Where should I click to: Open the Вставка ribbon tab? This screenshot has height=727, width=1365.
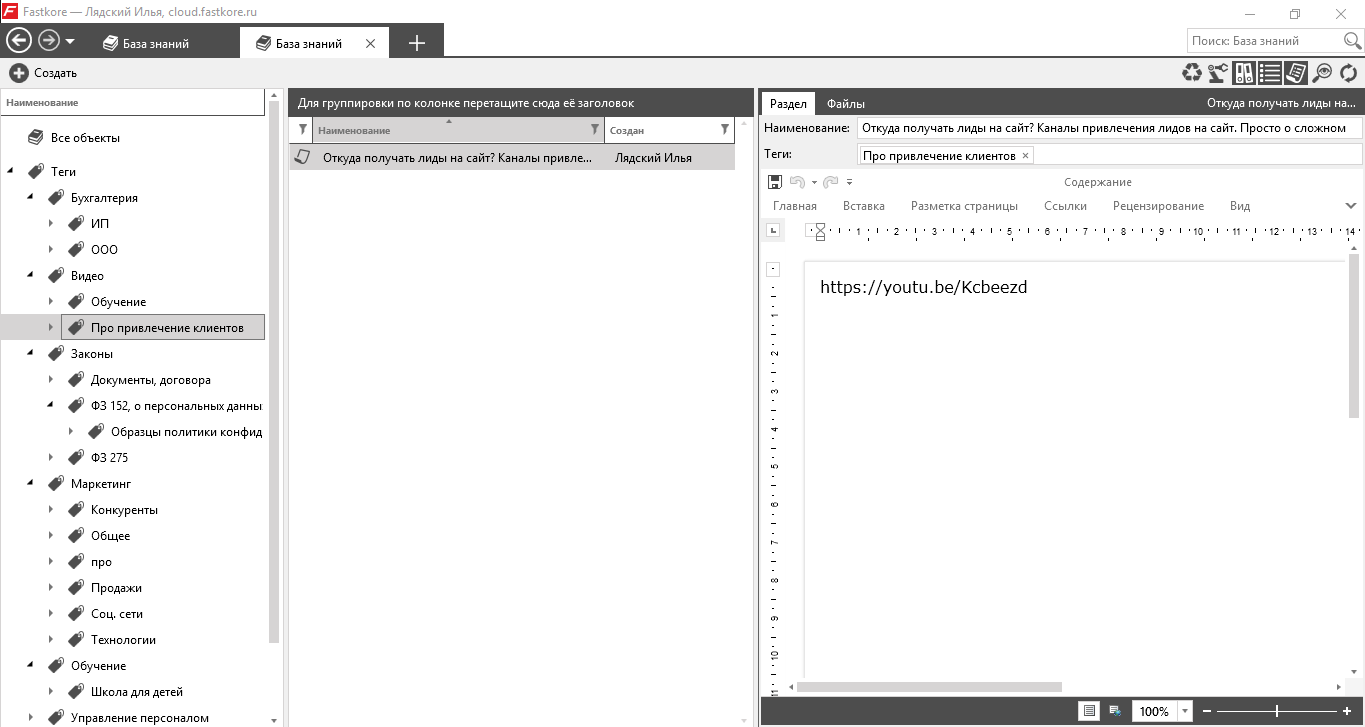pyautogui.click(x=864, y=206)
